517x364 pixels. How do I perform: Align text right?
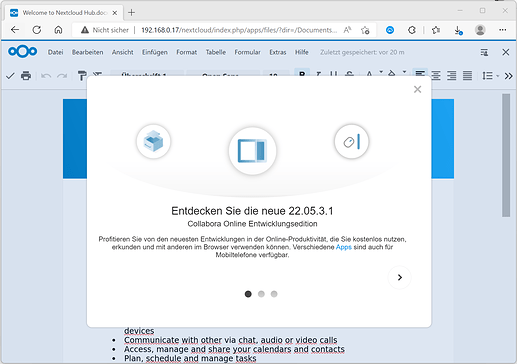(x=452, y=76)
